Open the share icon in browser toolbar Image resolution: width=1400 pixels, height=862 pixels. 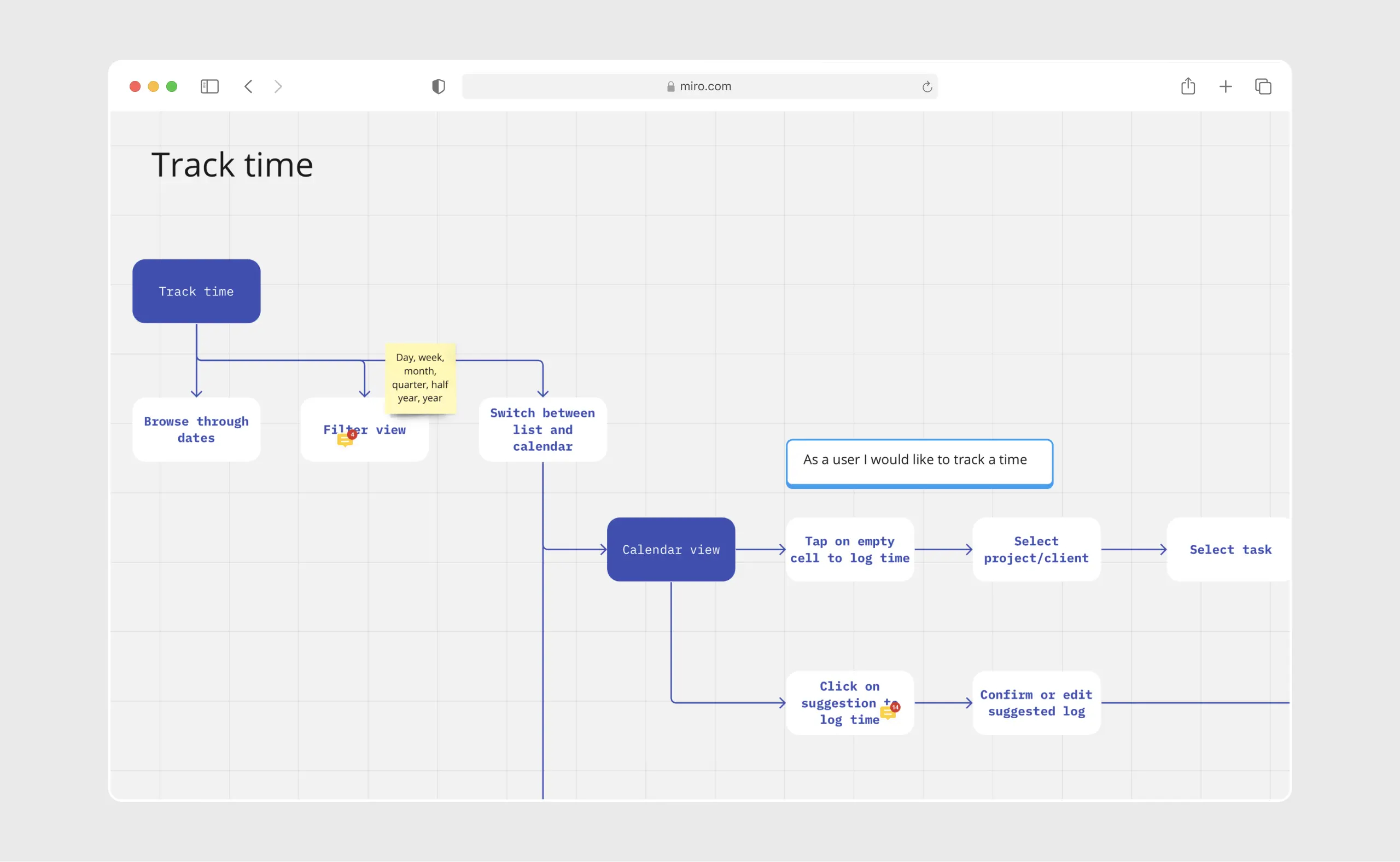pos(1188,86)
